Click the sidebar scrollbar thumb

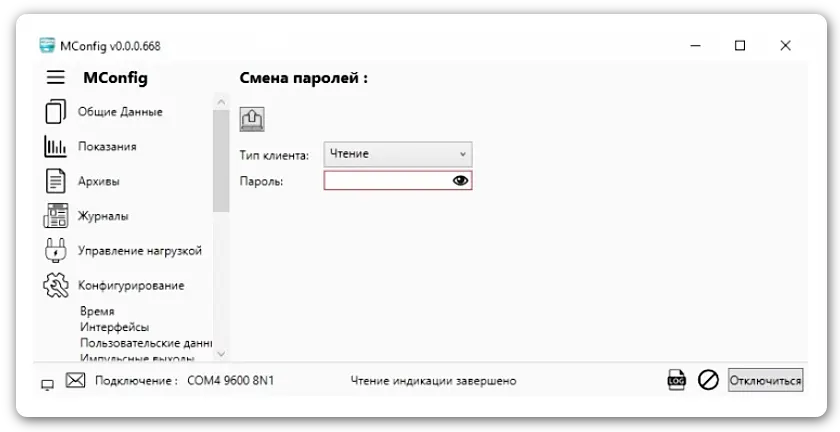click(221, 161)
